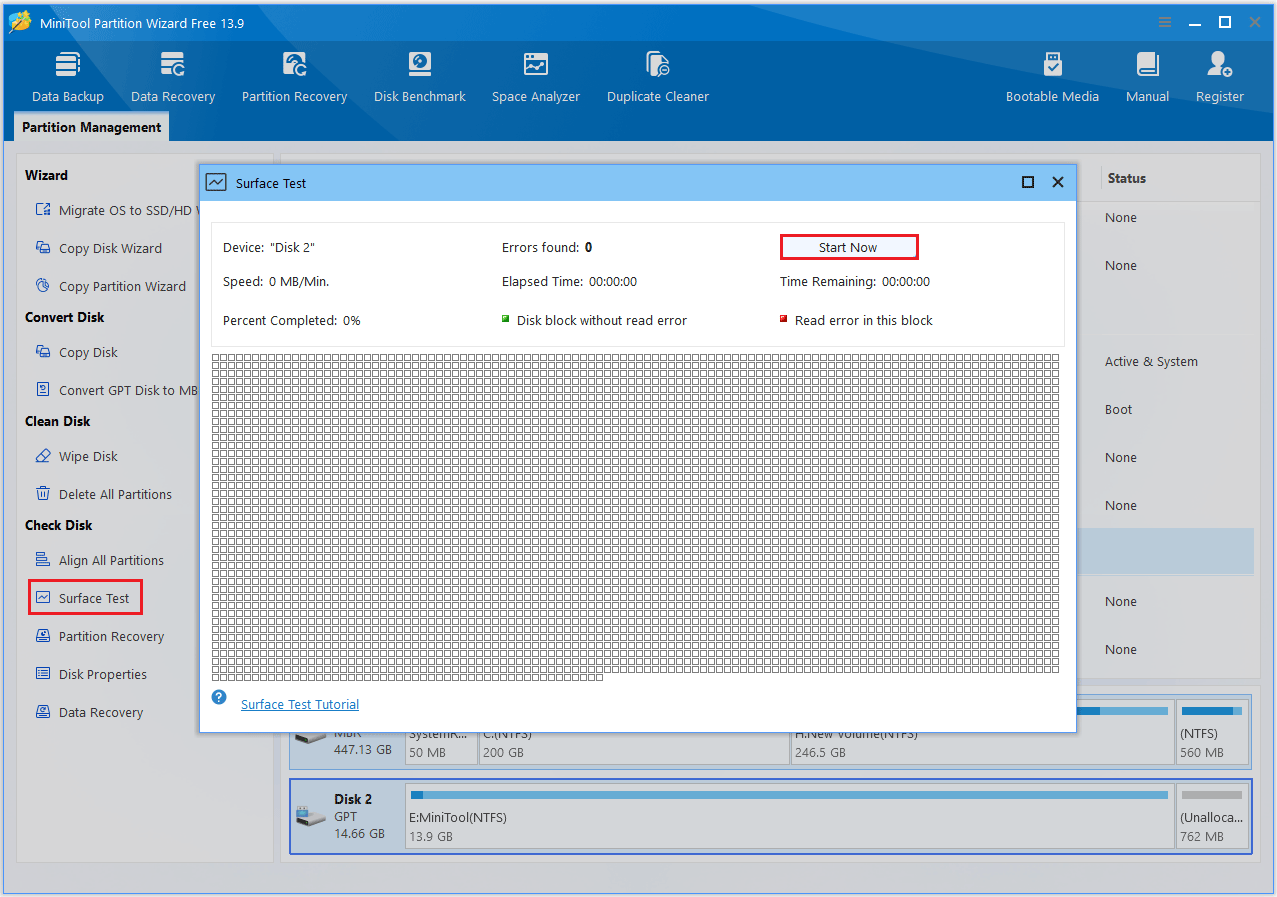Click the Time Remaining value
Screen dimensions: 1277x897
pos(906,282)
